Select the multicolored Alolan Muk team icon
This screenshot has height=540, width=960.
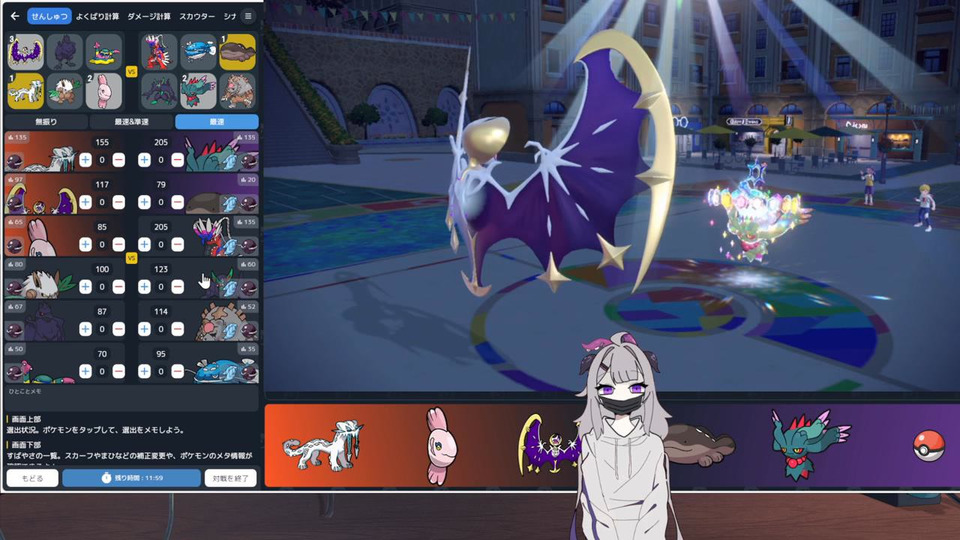coord(103,51)
